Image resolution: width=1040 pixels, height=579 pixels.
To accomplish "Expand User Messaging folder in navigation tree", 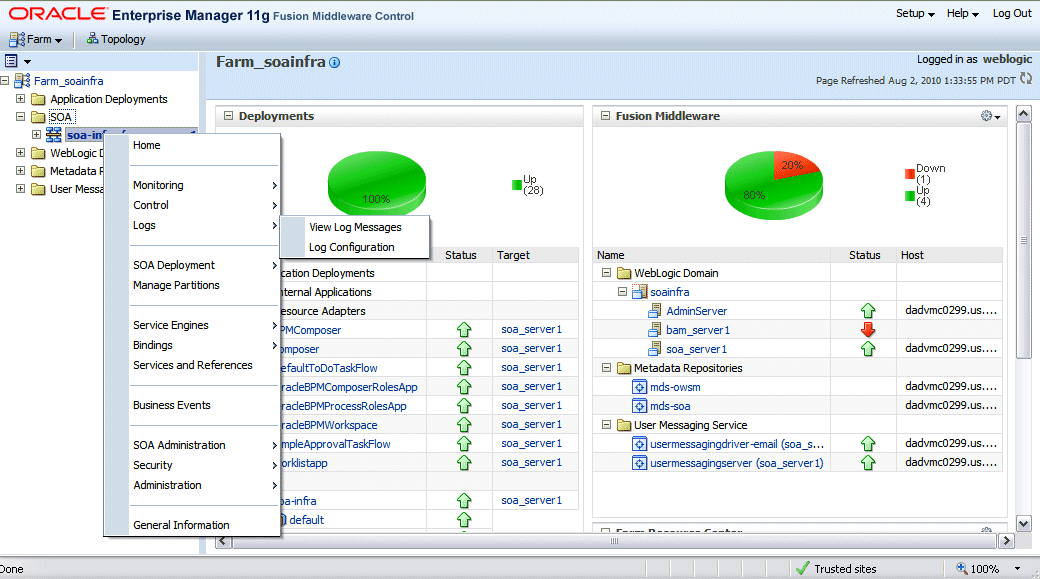I will [x=21, y=188].
